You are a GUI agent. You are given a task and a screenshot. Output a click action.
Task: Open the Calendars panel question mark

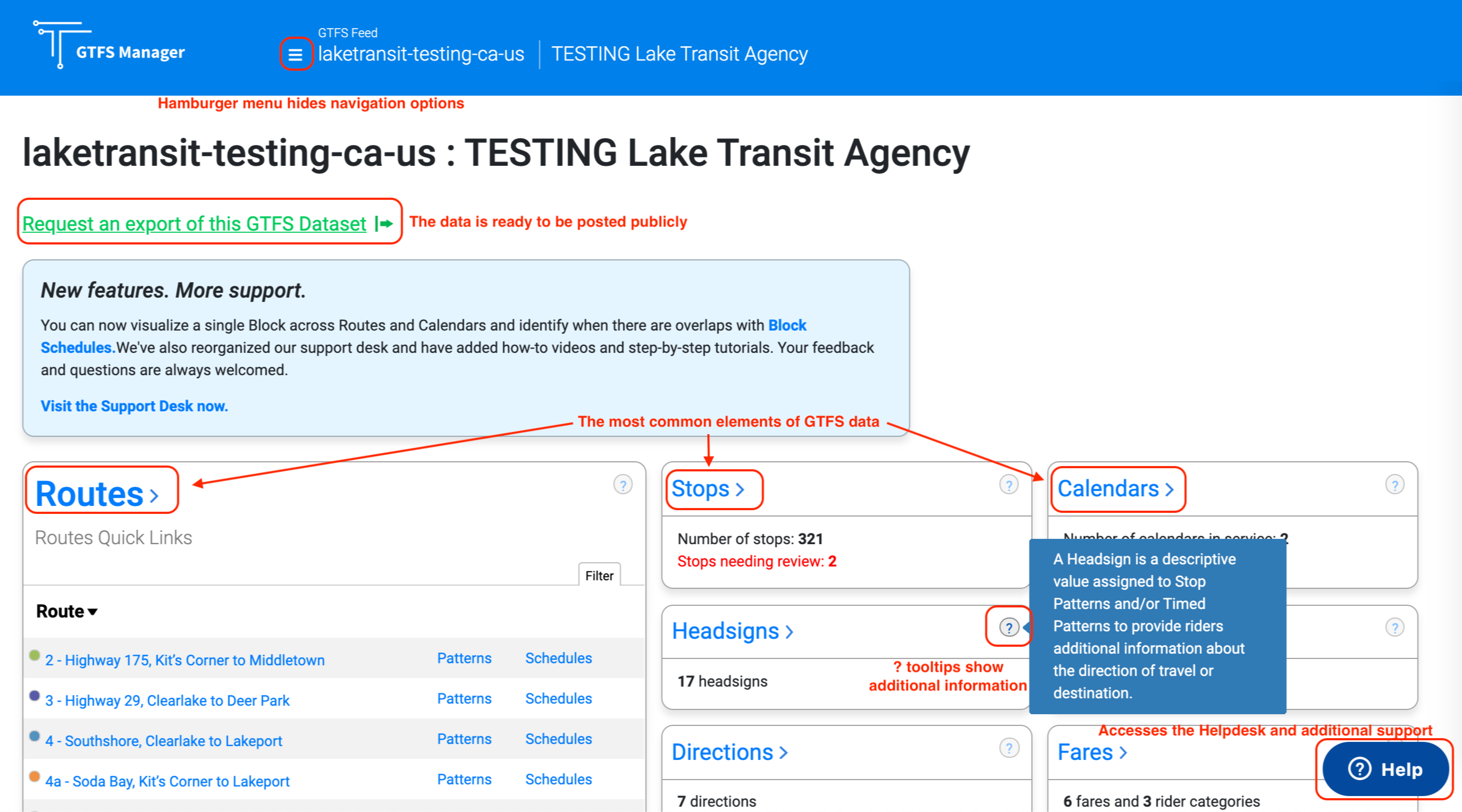tap(1394, 485)
